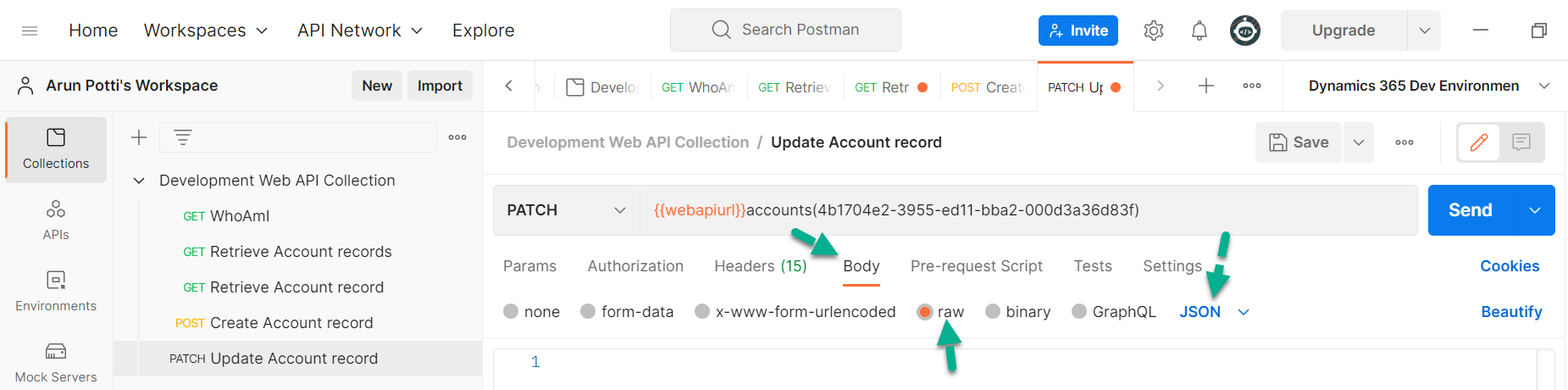Open the Settings gear icon
This screenshot has height=390, width=1568.
(1153, 31)
